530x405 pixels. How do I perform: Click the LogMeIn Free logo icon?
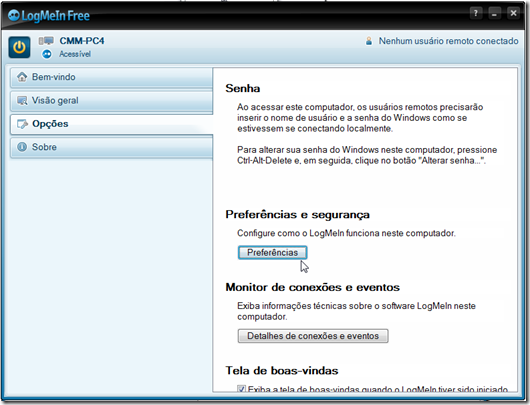14,15
